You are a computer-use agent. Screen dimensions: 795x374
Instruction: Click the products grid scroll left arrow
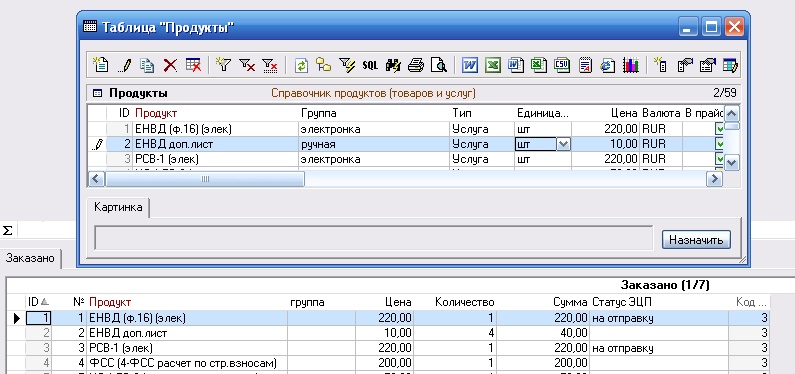click(96, 179)
